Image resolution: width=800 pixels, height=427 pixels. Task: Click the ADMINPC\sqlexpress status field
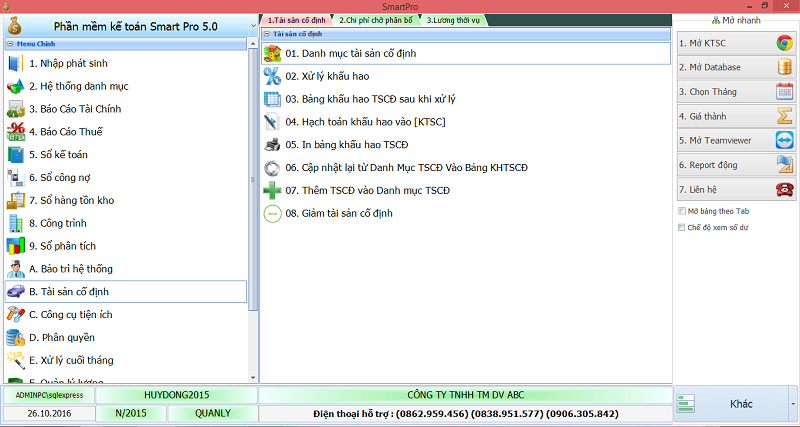pos(49,395)
